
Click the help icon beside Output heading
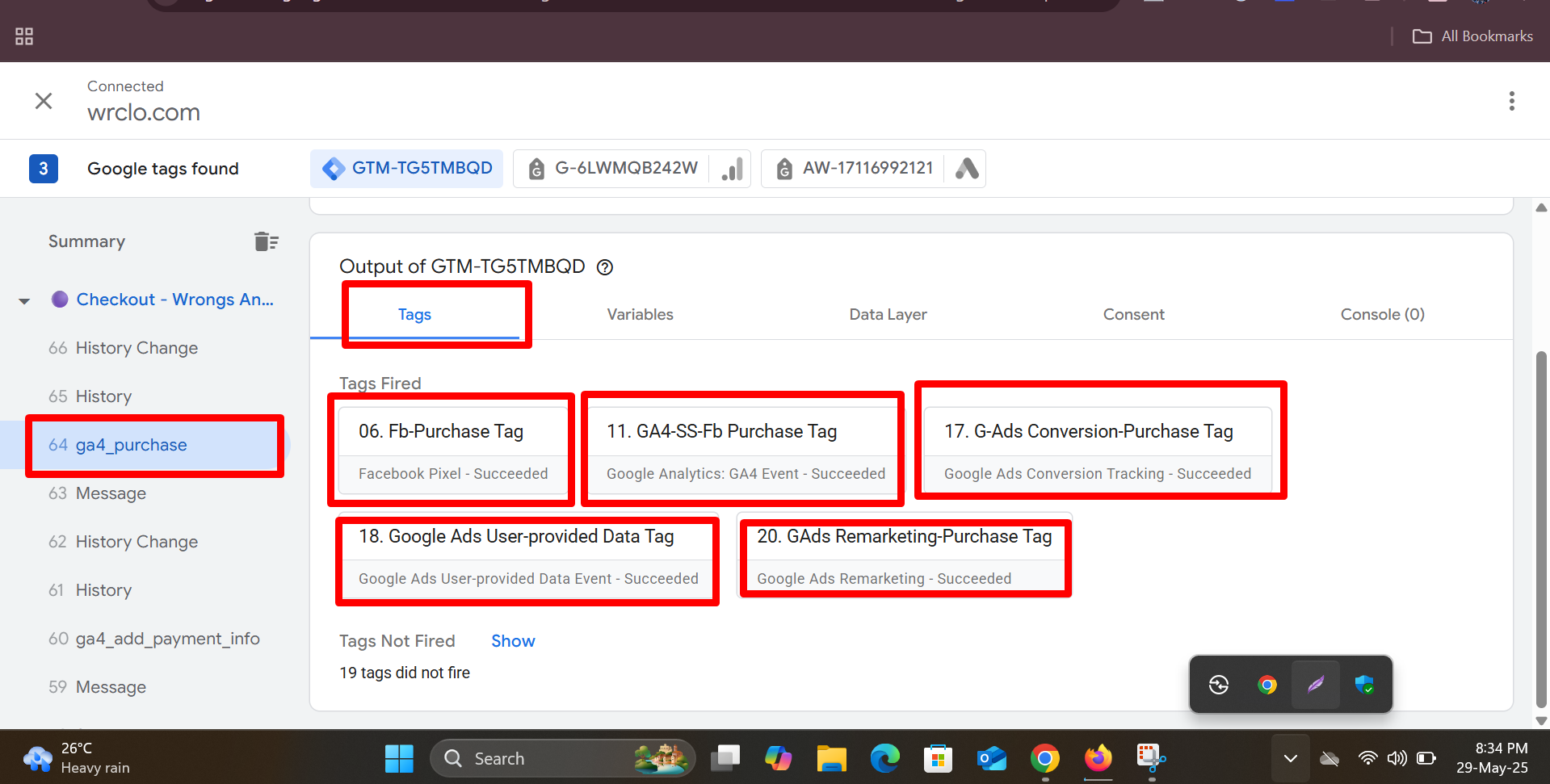click(x=605, y=267)
